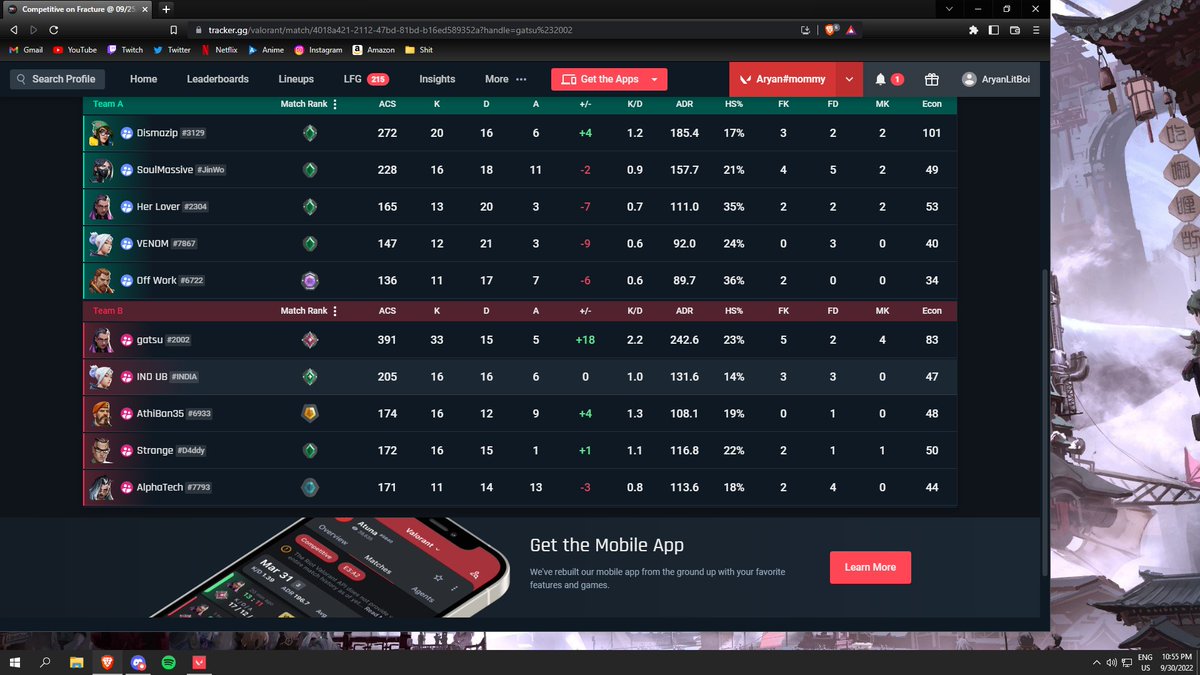Go to the Home nav item
This screenshot has height=675, width=1200.
tap(143, 79)
